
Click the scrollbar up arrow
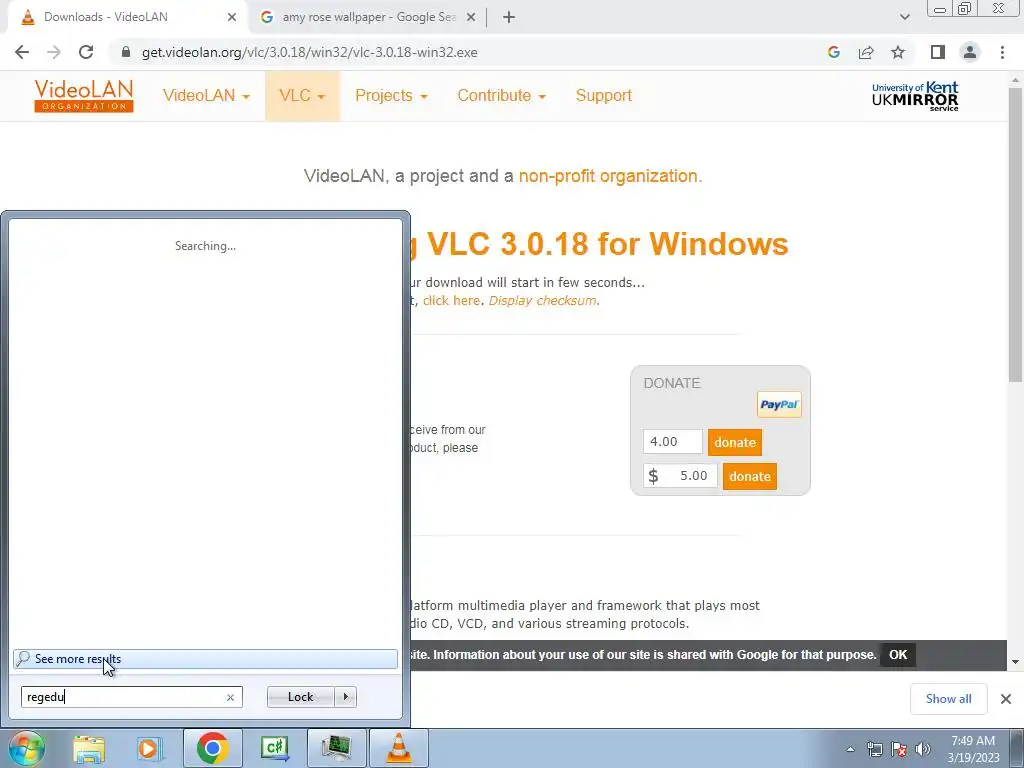(1015, 79)
